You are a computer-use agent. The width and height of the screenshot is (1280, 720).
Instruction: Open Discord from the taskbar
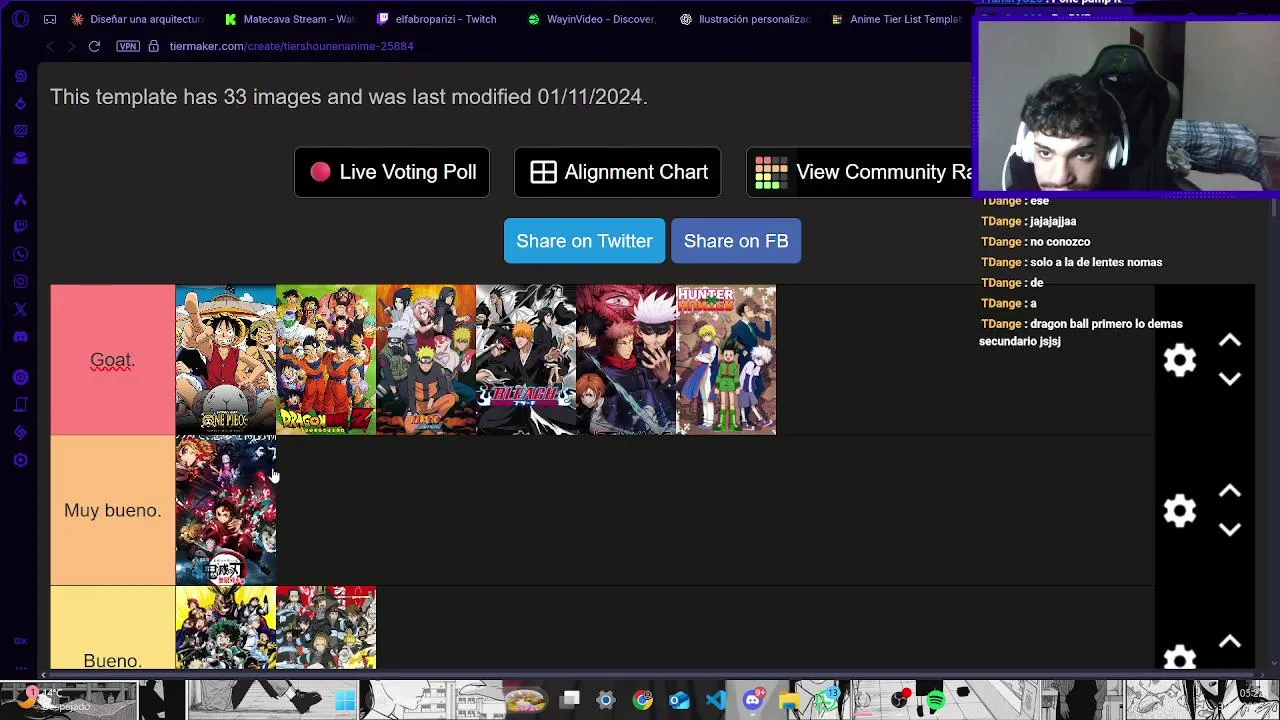[753, 700]
